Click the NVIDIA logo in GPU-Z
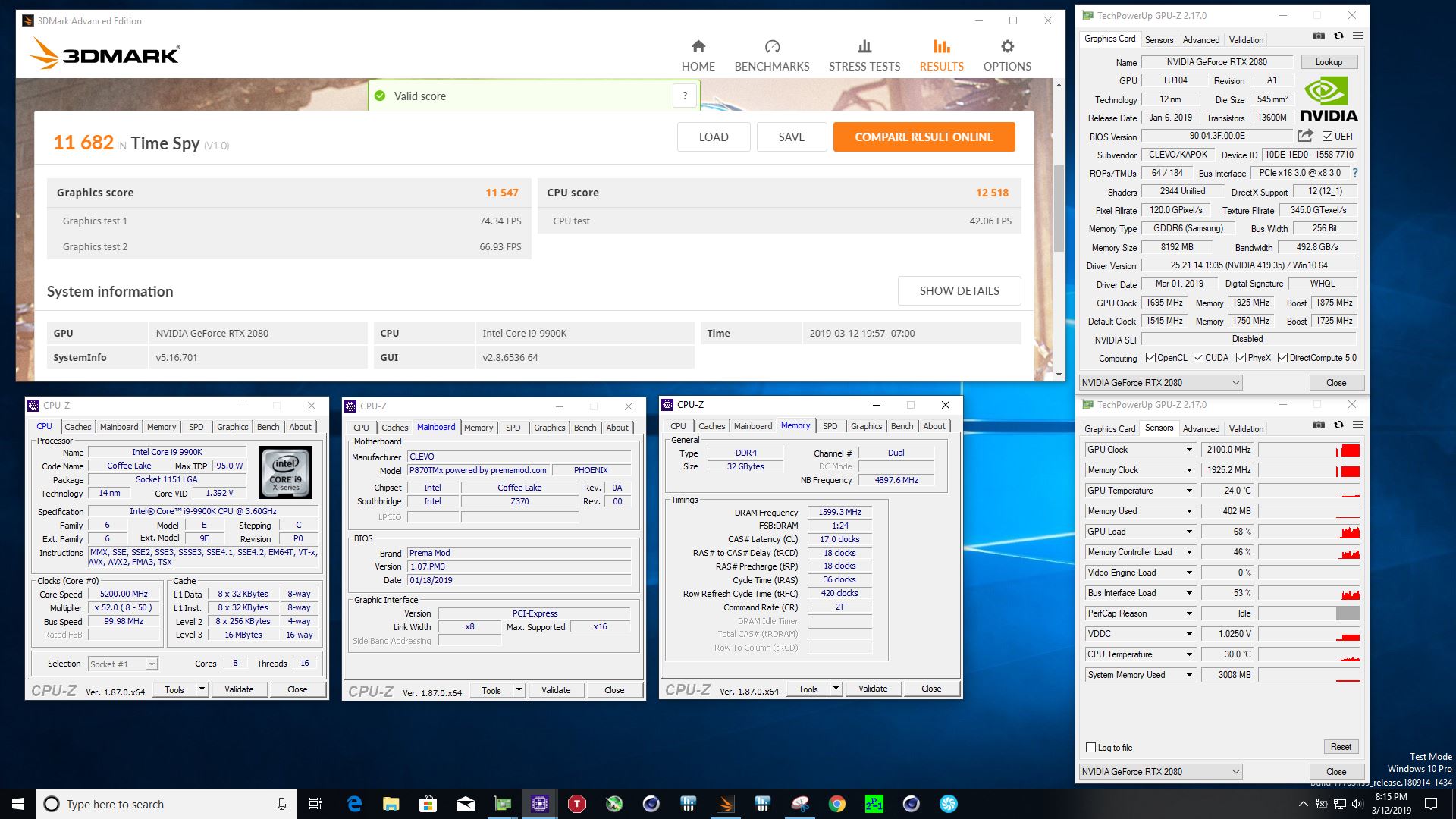This screenshot has width=1456, height=819. pos(1329,99)
